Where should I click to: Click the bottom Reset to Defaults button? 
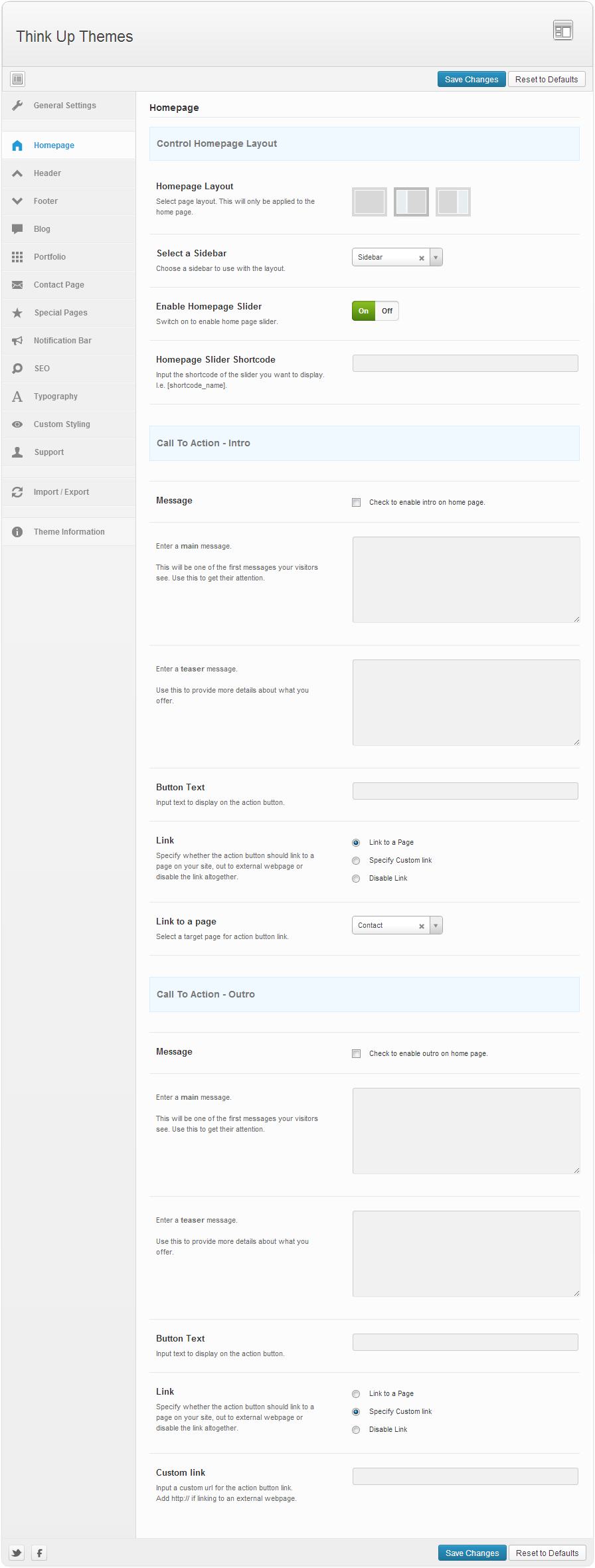point(547,1553)
